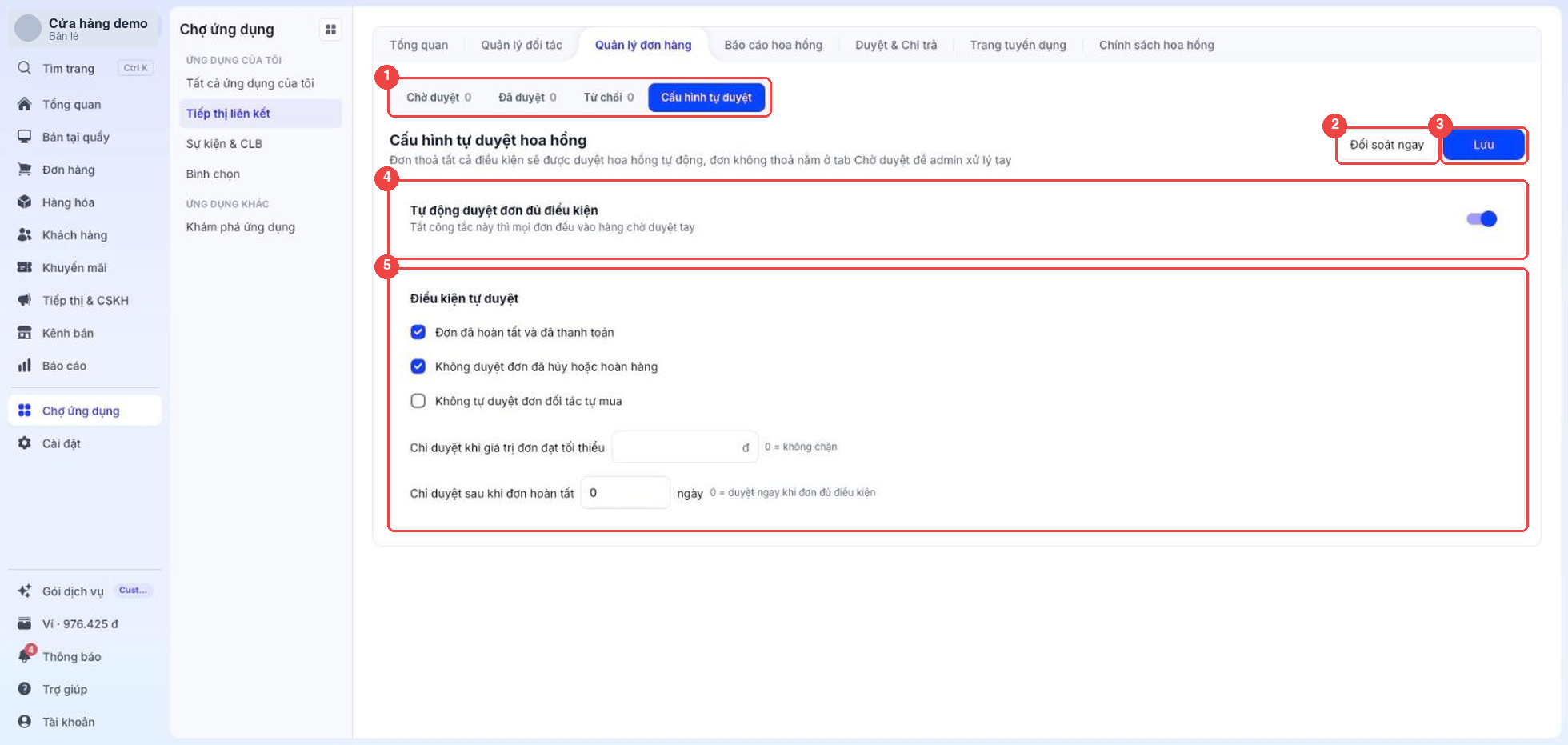Click the Kênh bán storefront icon
The image size is (1568, 745).
(x=25, y=333)
